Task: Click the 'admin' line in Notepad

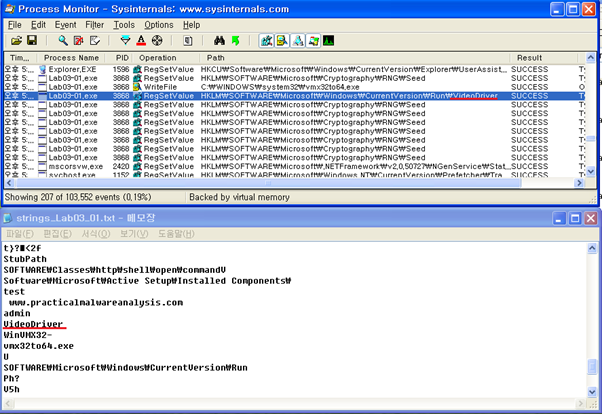Action: (17, 313)
